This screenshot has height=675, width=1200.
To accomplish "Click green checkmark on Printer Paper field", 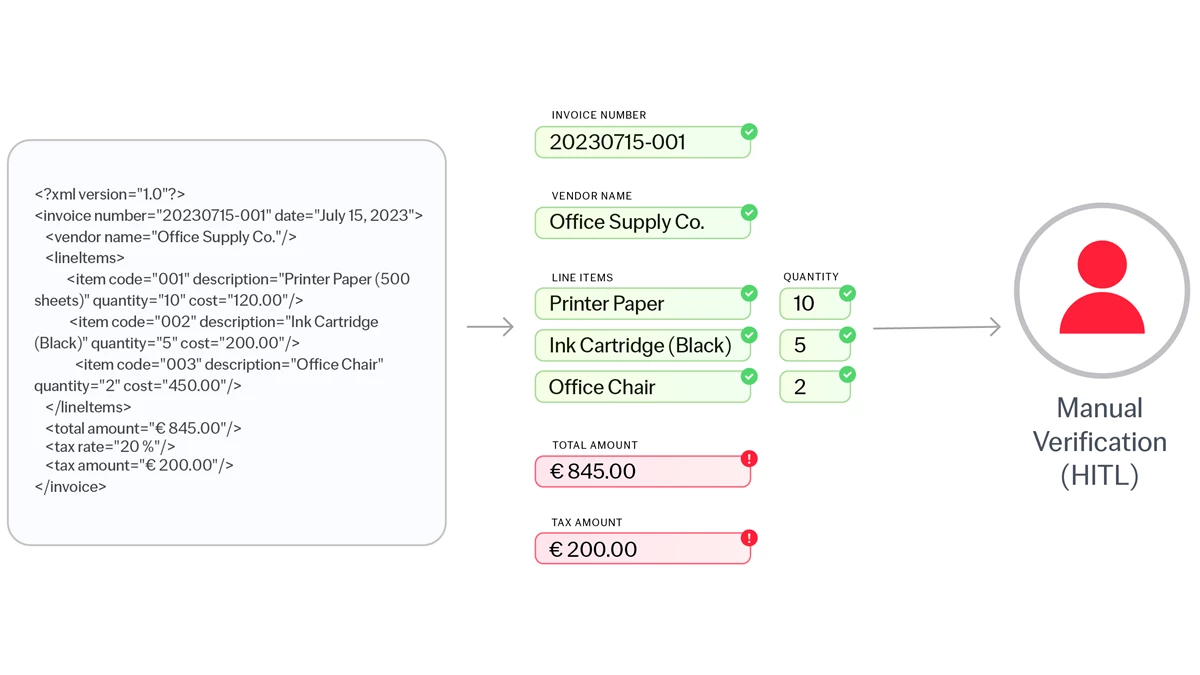I will click(x=749, y=294).
